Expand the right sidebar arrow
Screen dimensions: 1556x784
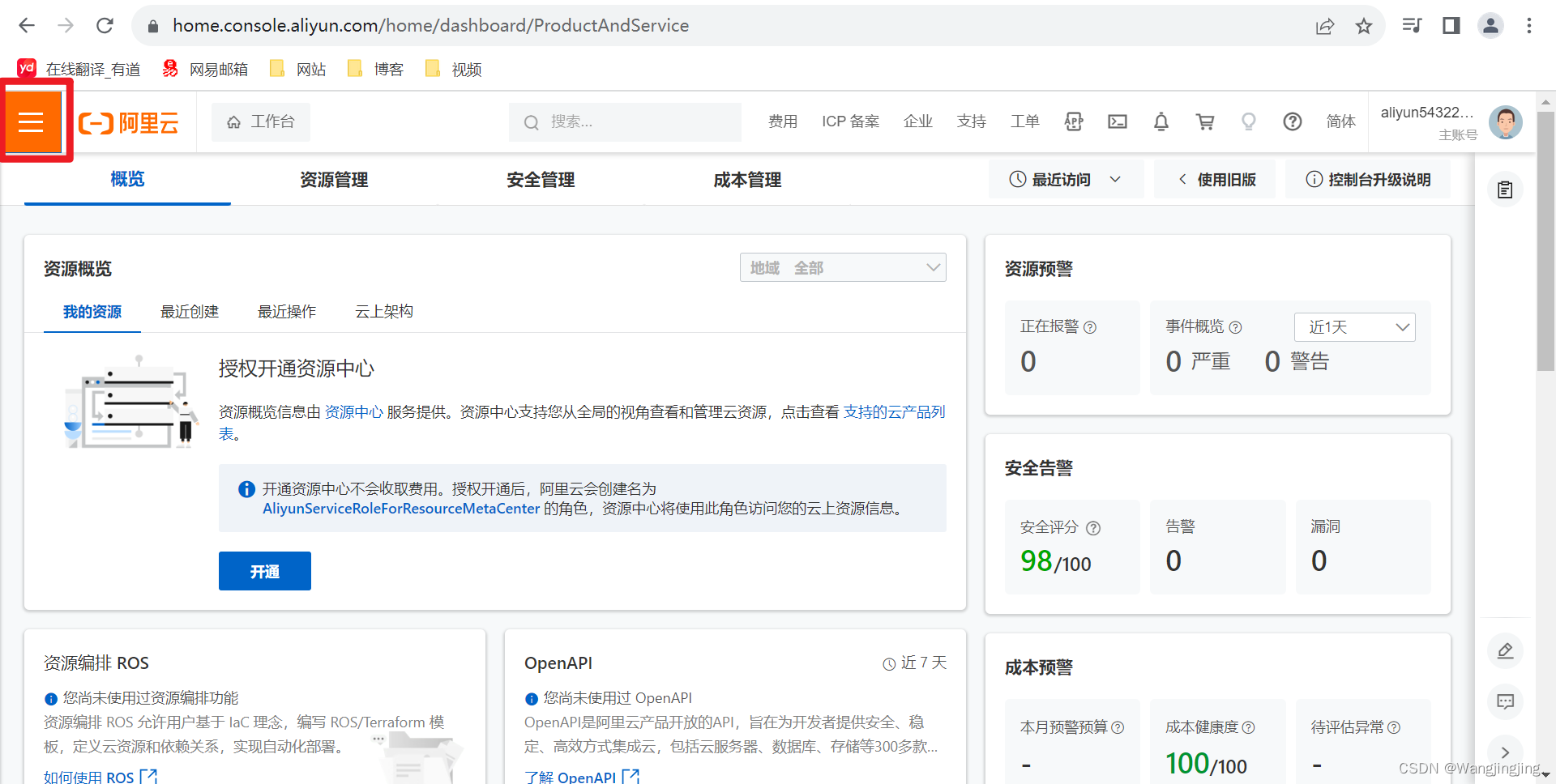[1506, 752]
